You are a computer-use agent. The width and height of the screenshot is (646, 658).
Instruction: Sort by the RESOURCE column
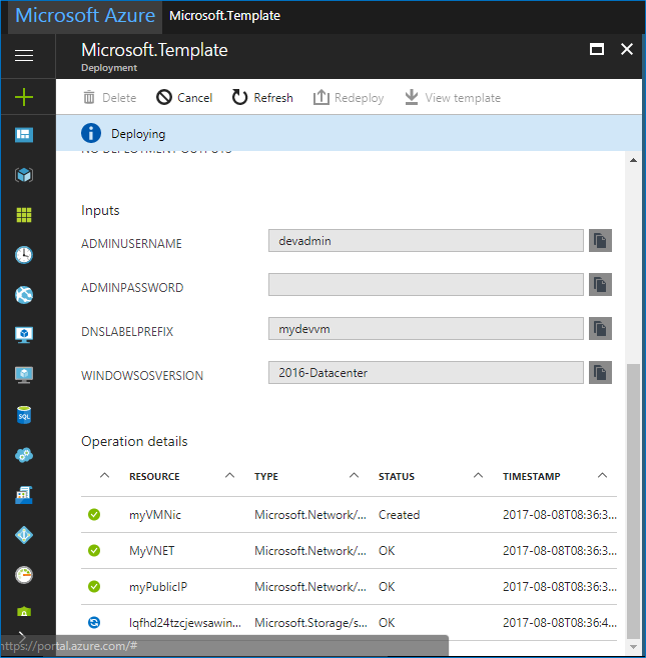tap(154, 477)
